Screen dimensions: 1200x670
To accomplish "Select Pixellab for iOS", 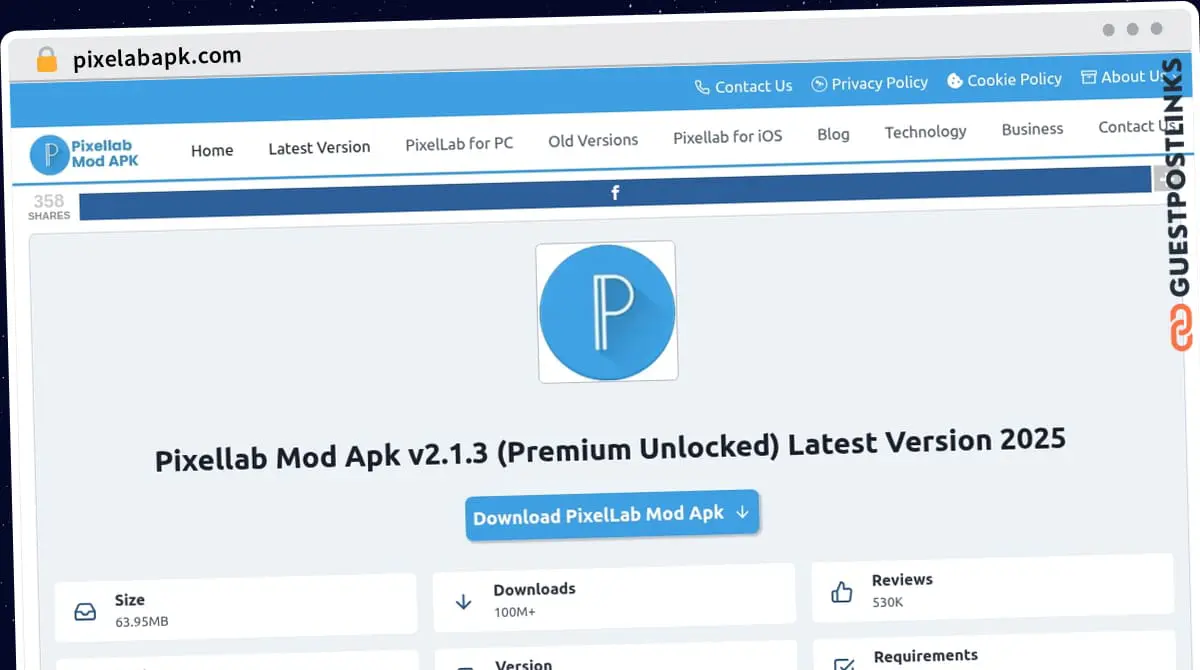I will (x=727, y=137).
